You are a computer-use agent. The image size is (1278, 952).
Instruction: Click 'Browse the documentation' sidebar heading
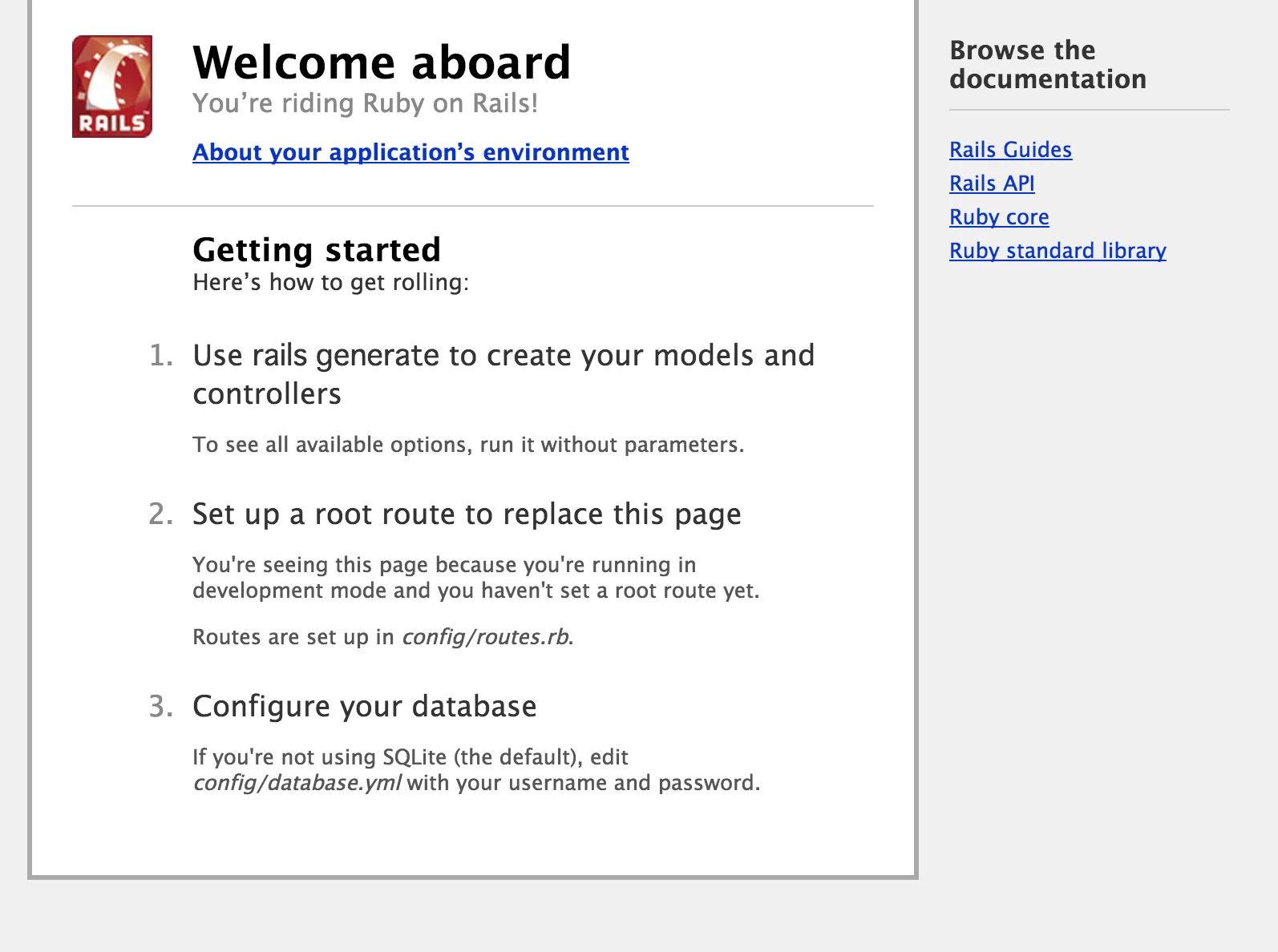tap(1048, 65)
